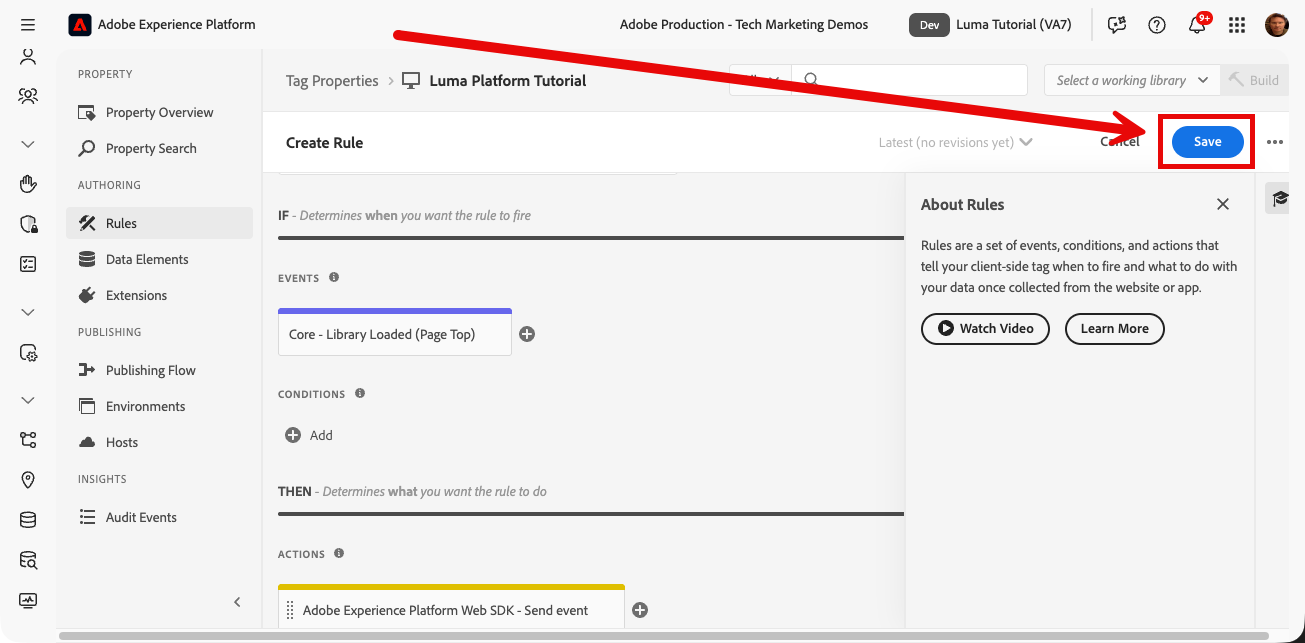
Task: Open Luma Platform Tutorial breadcrumb
Action: click(508, 80)
